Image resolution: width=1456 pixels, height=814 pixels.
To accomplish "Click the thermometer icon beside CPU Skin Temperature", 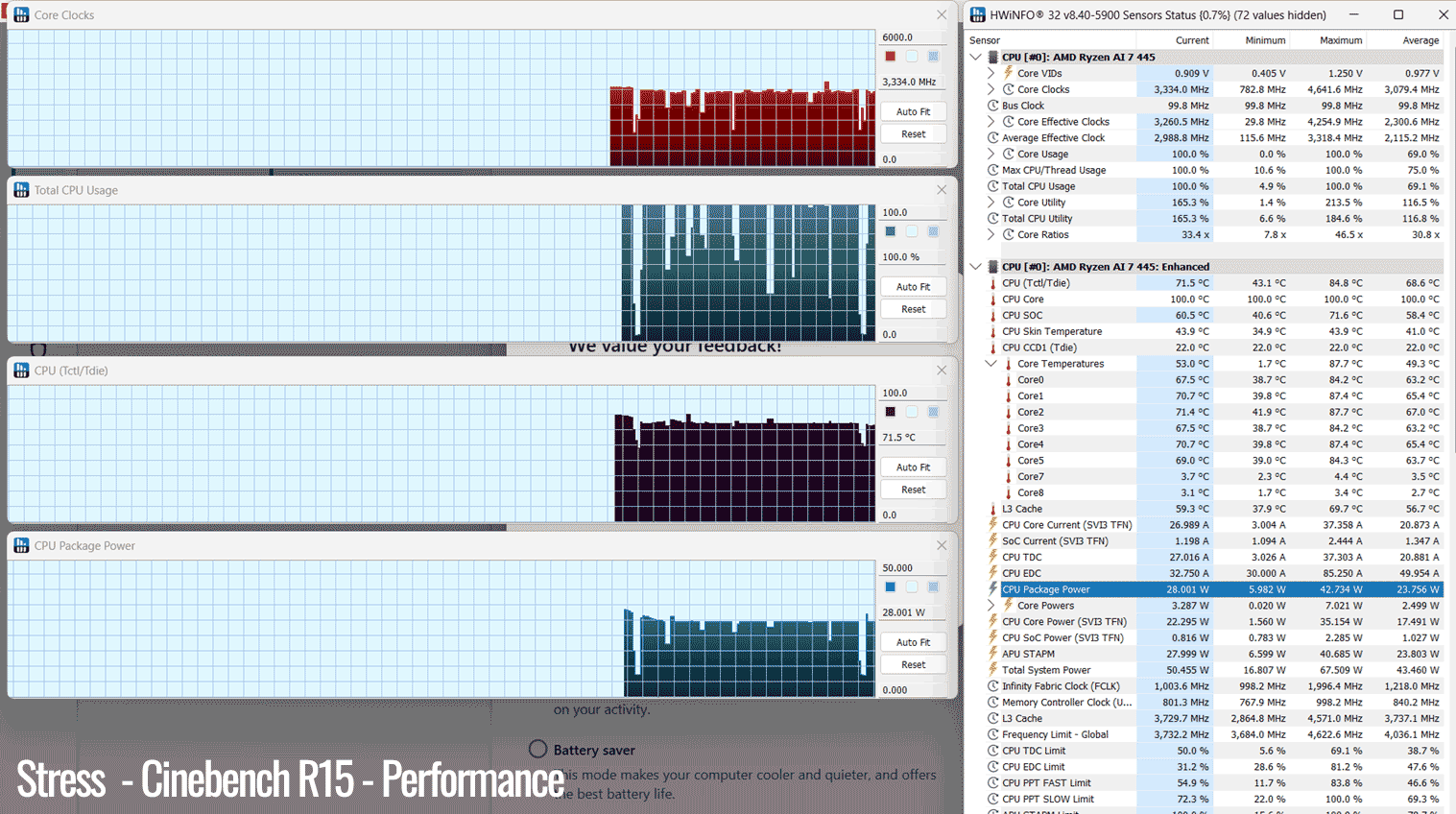I will pos(993,331).
